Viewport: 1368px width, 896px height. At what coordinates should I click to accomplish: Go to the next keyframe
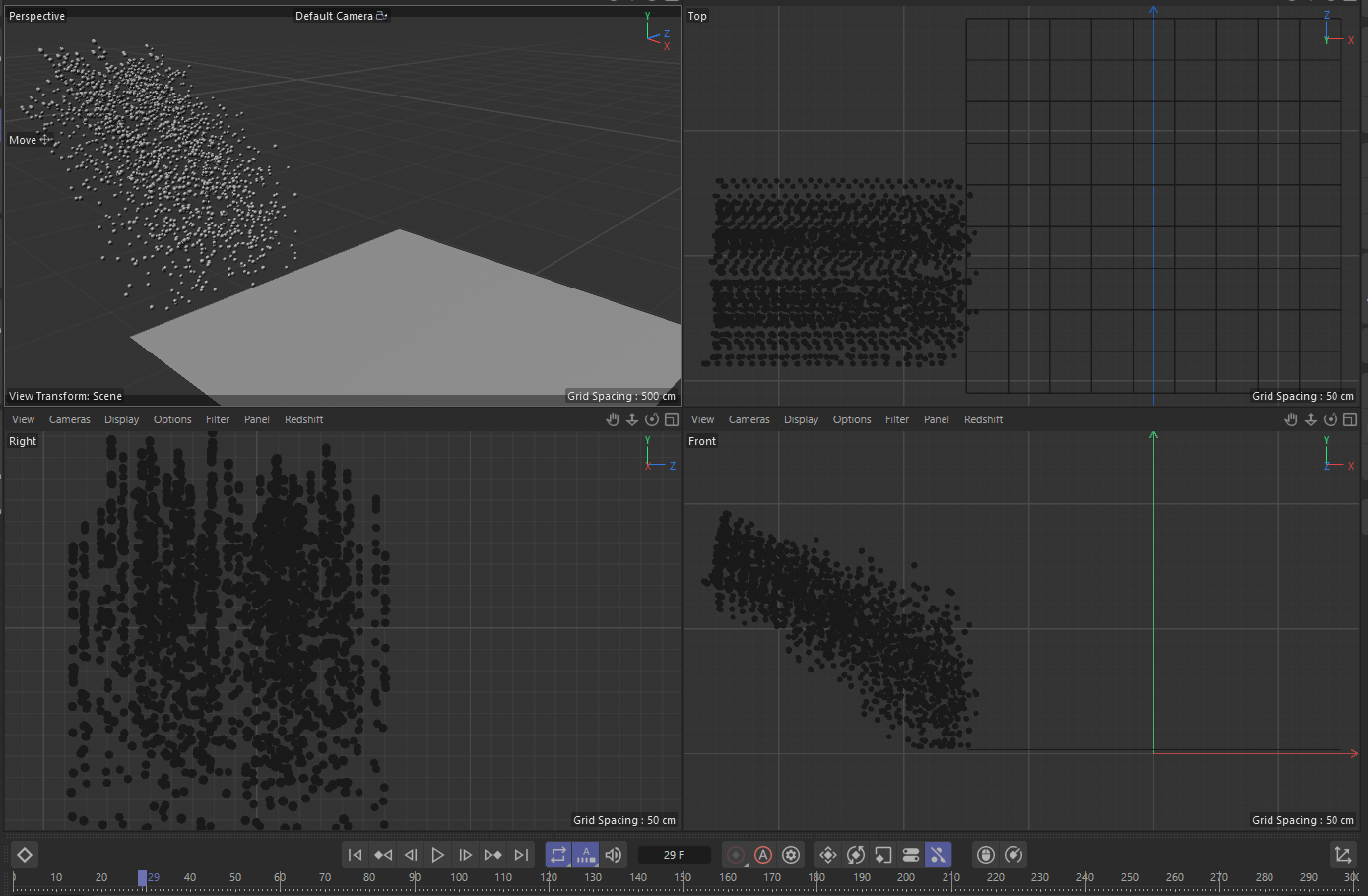click(493, 855)
